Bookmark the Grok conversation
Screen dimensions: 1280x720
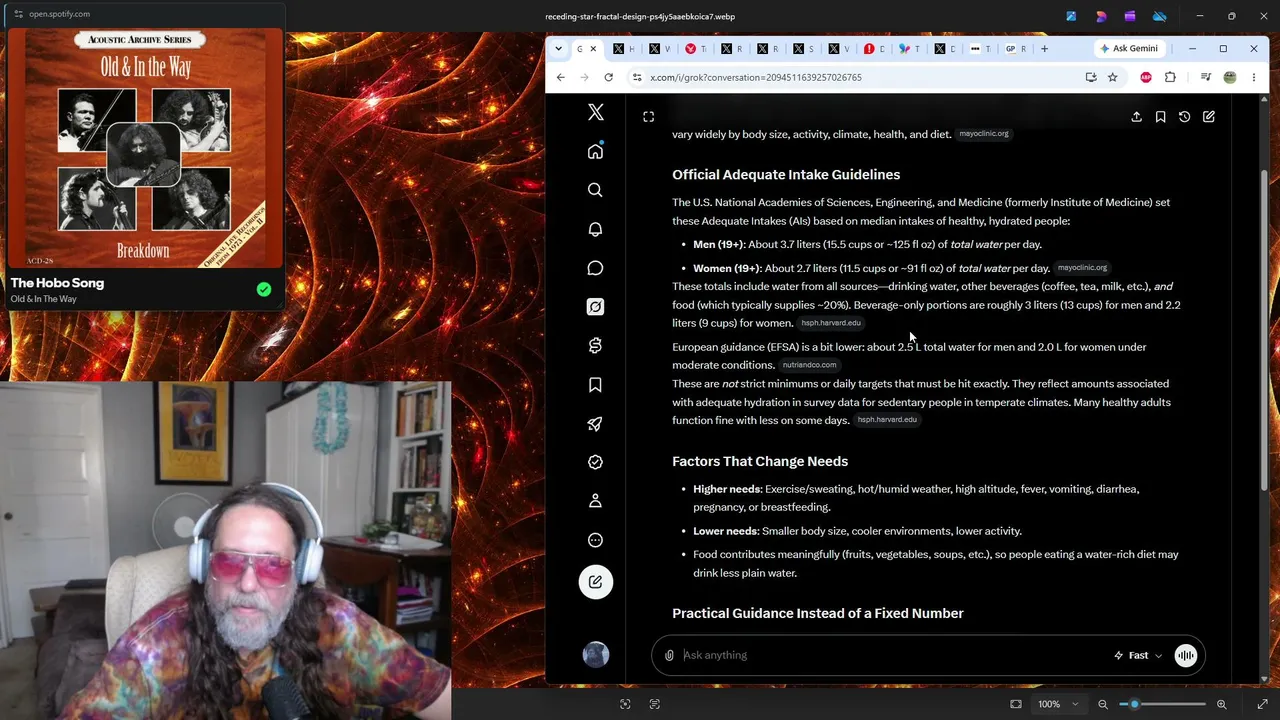(x=1160, y=117)
